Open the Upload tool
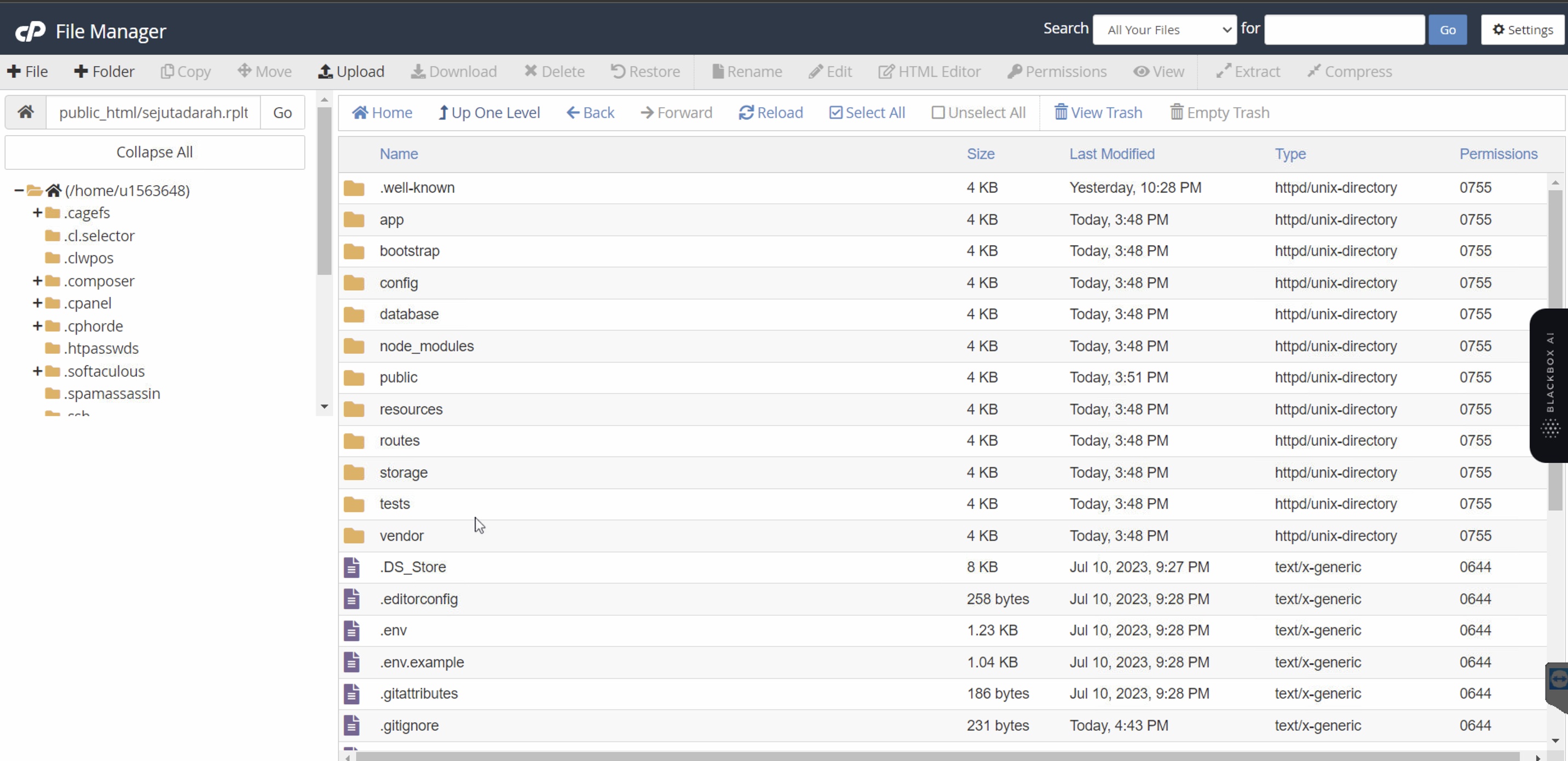 [351, 72]
